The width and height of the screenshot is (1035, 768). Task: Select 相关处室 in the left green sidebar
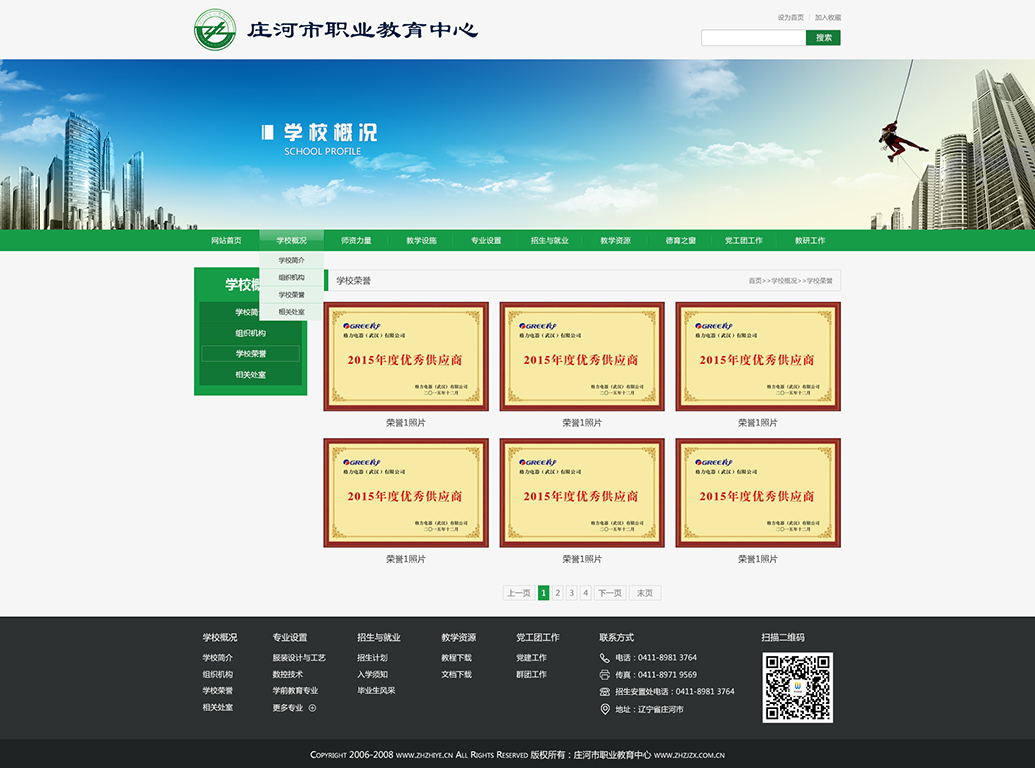[x=250, y=375]
